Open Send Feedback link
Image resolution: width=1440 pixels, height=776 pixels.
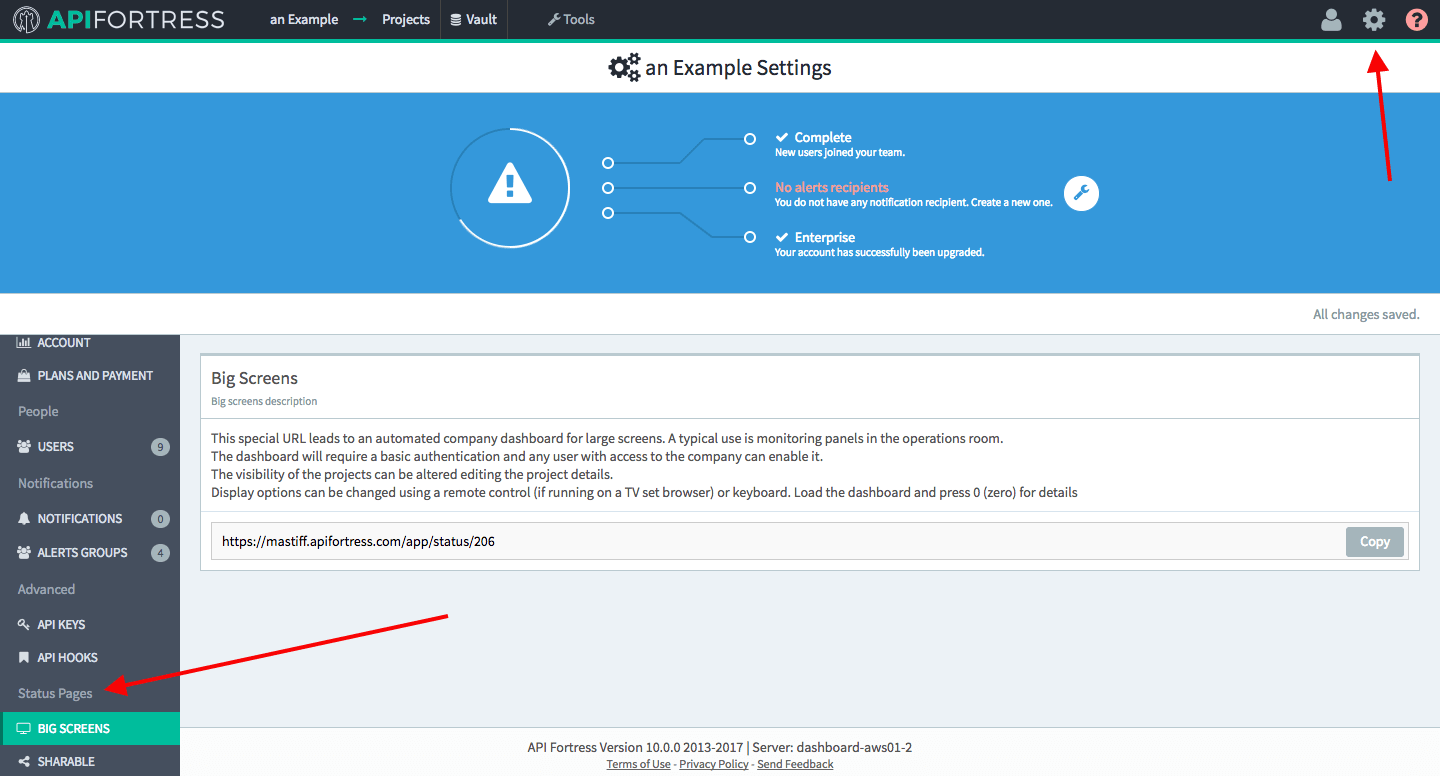795,764
